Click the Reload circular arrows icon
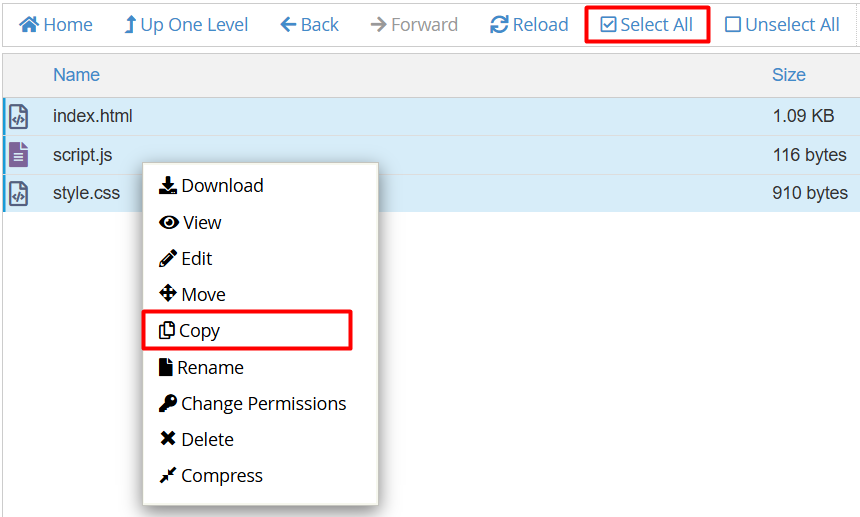 499,24
